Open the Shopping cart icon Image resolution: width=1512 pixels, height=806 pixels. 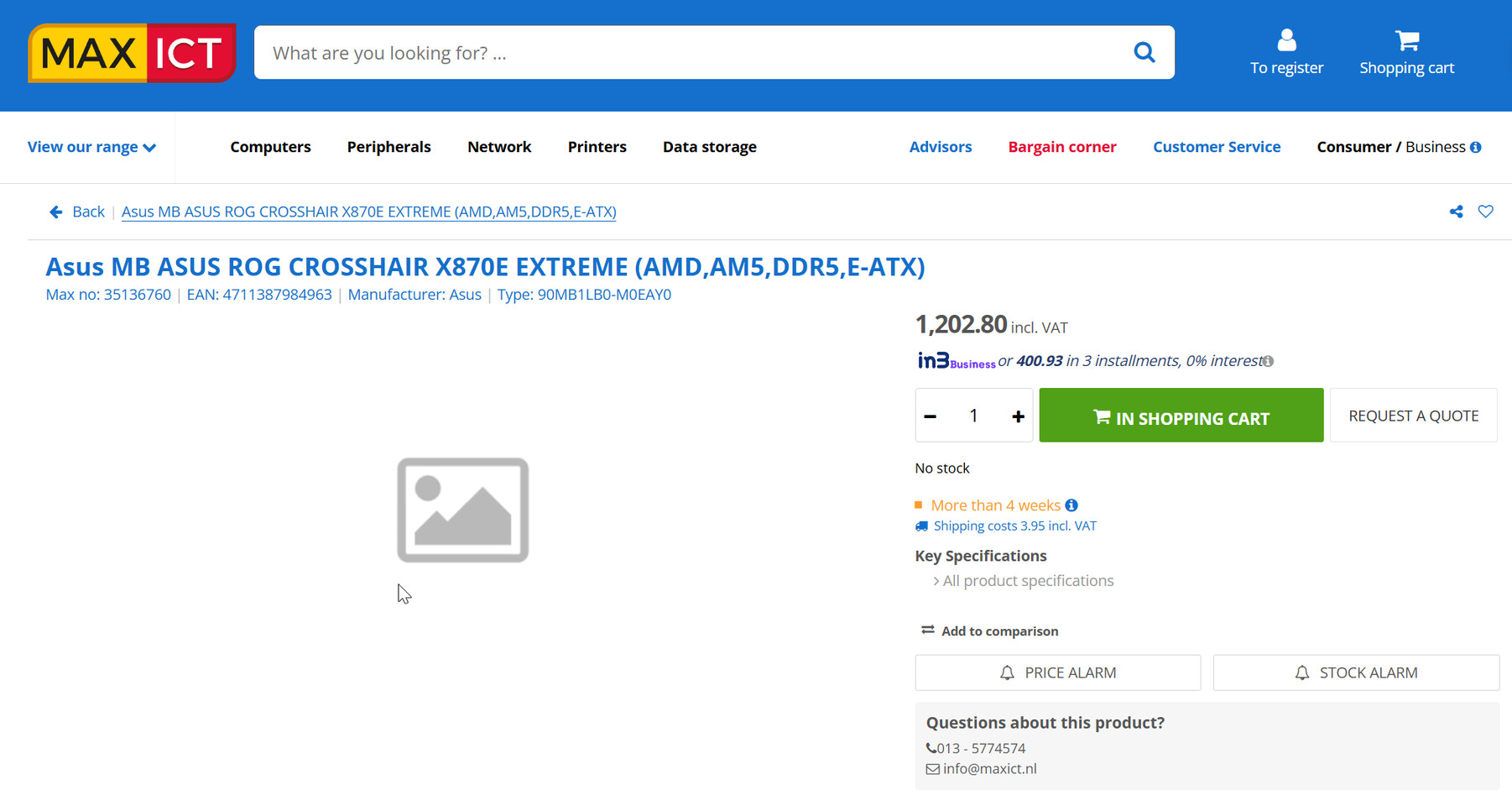click(x=1406, y=52)
